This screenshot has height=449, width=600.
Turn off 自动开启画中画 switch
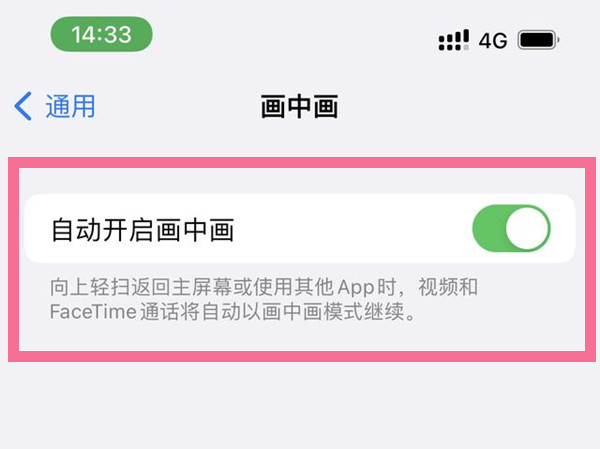point(511,228)
